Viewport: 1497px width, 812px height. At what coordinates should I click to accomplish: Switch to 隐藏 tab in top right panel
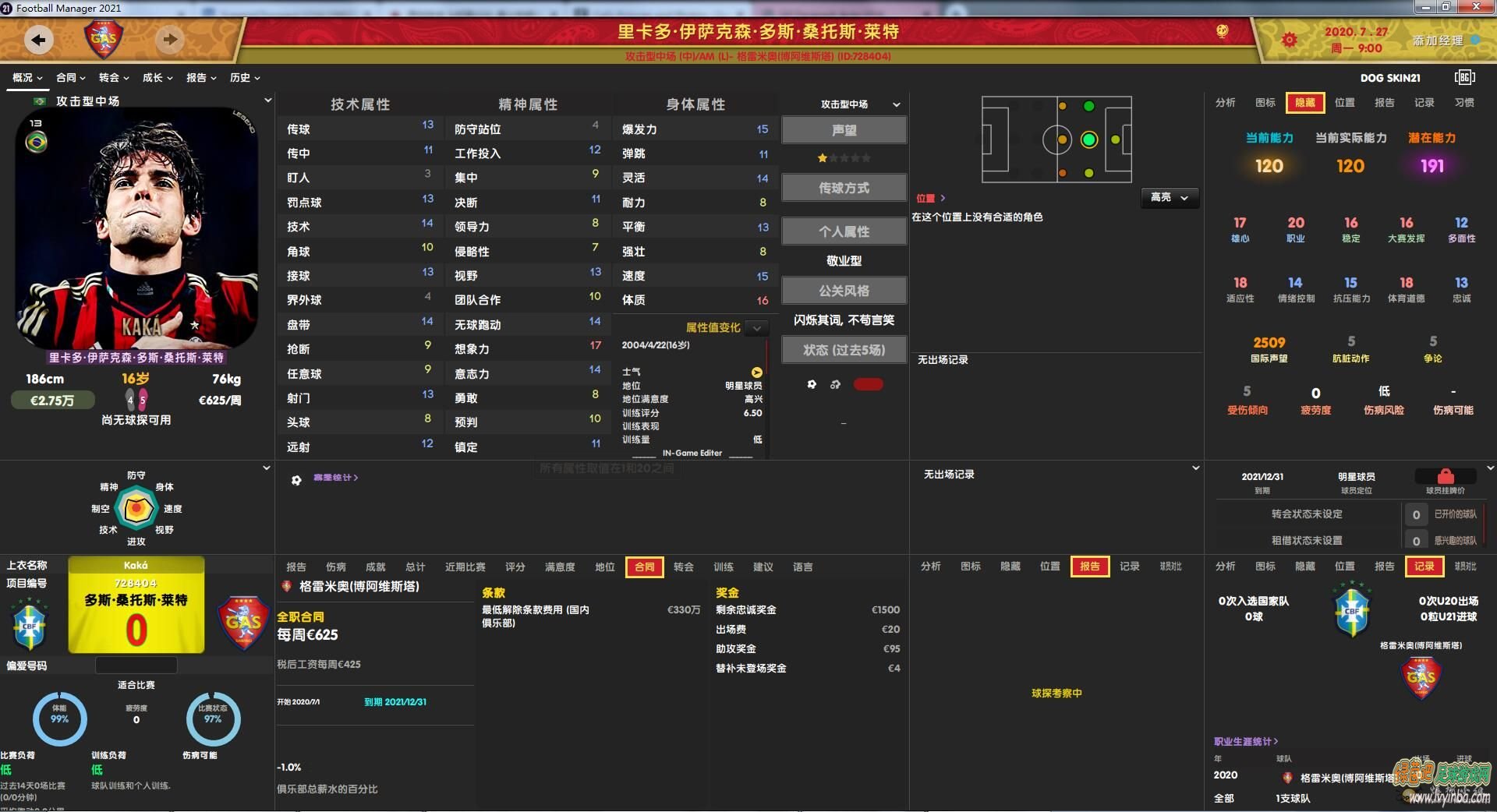click(1305, 103)
